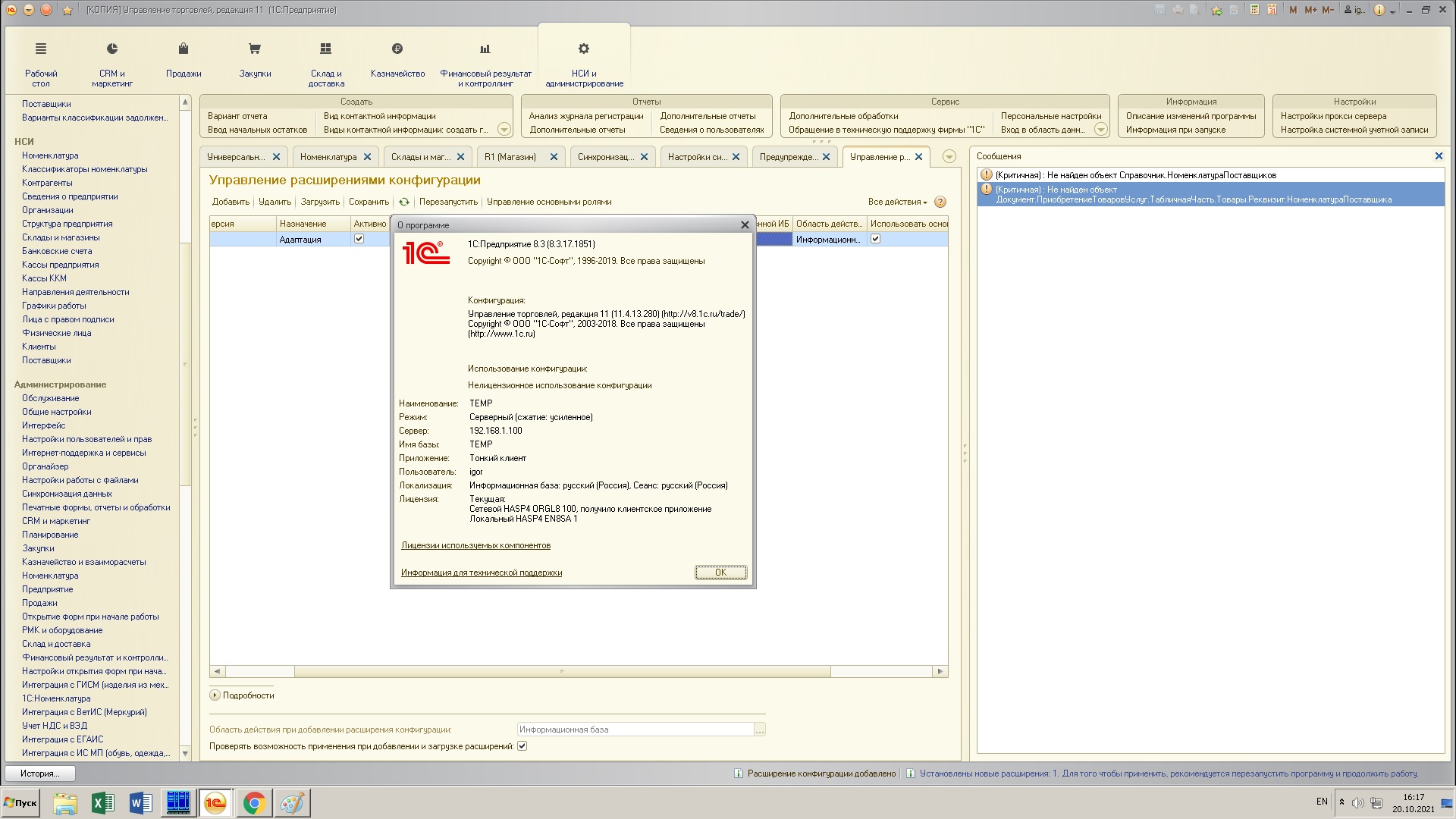Screen dimensions: 1456x819
Task: Open the tabs list dropdown arrow
Action: pos(949,157)
